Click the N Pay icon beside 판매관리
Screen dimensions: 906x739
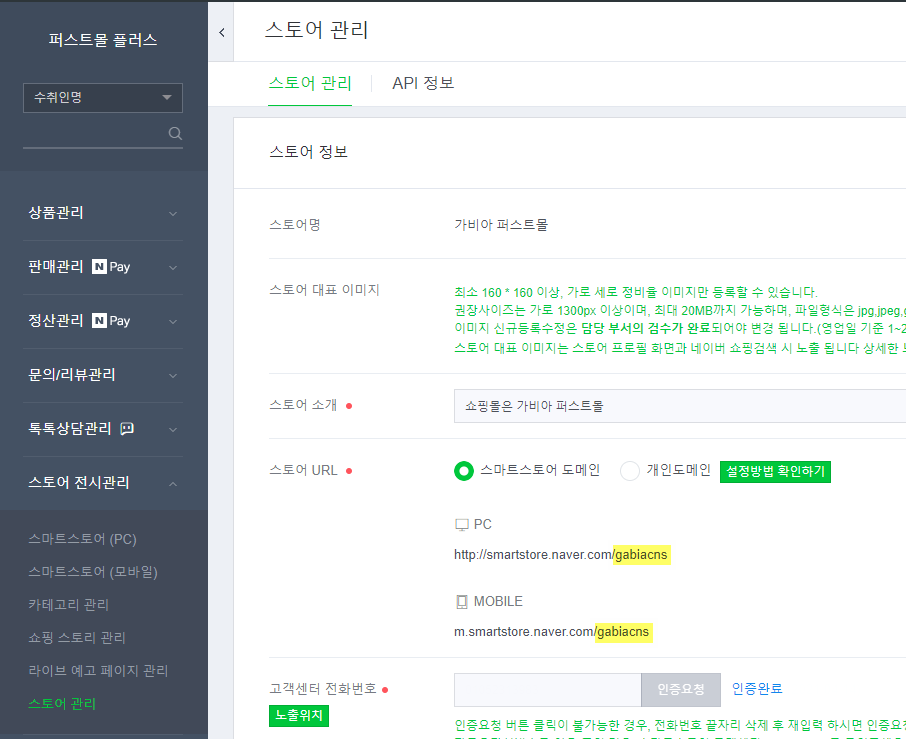pyautogui.click(x=111, y=267)
